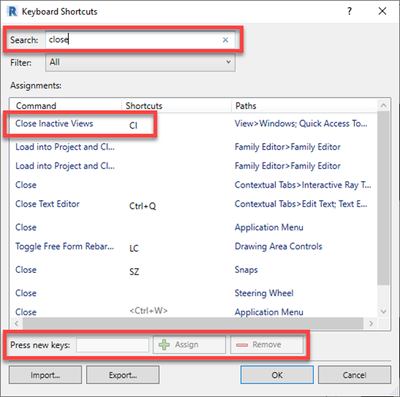The width and height of the screenshot is (400, 397).
Task: Select the Close Inactive Views command row
Action: 194,124
